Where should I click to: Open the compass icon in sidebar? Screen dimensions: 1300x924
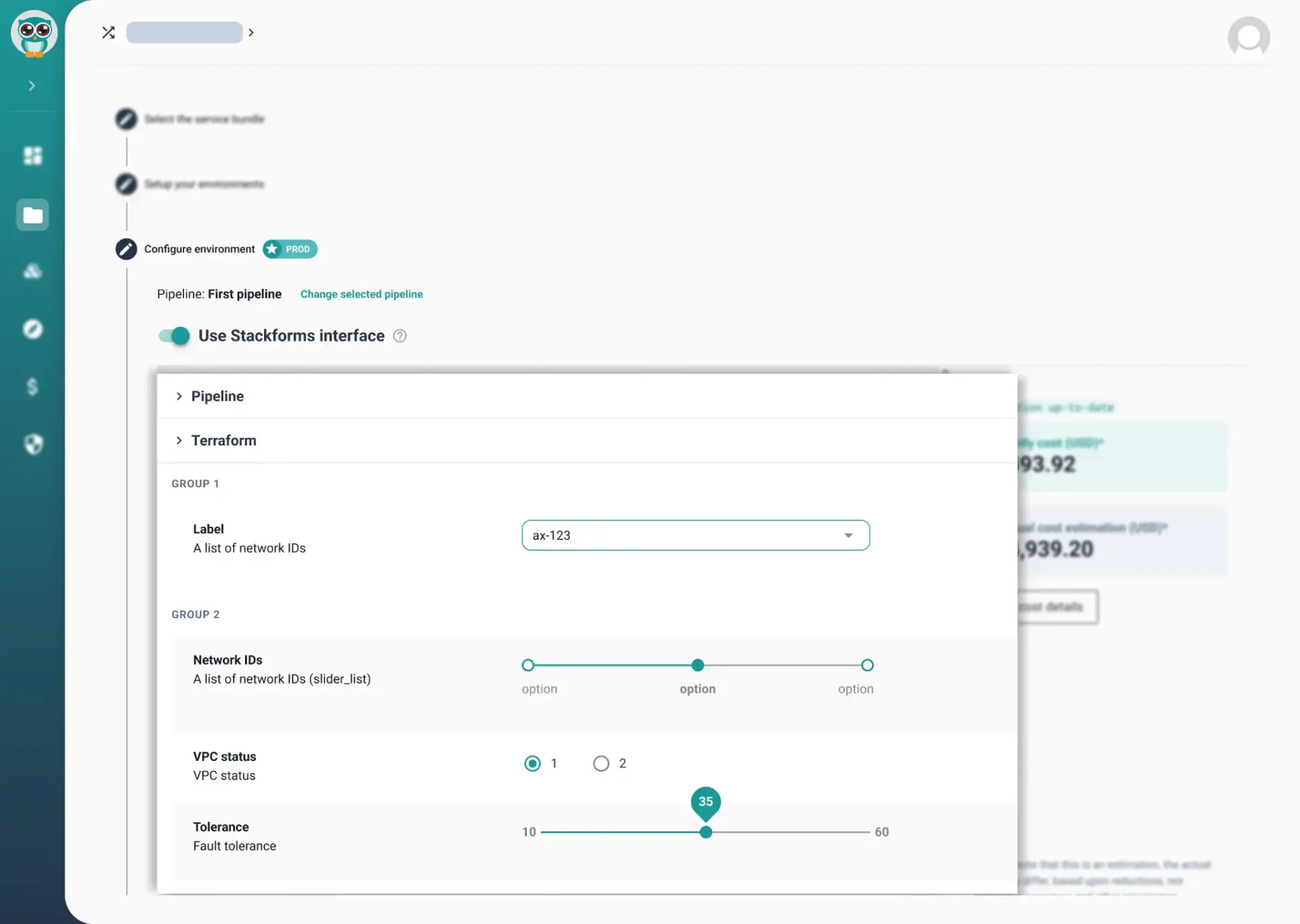pos(32,329)
